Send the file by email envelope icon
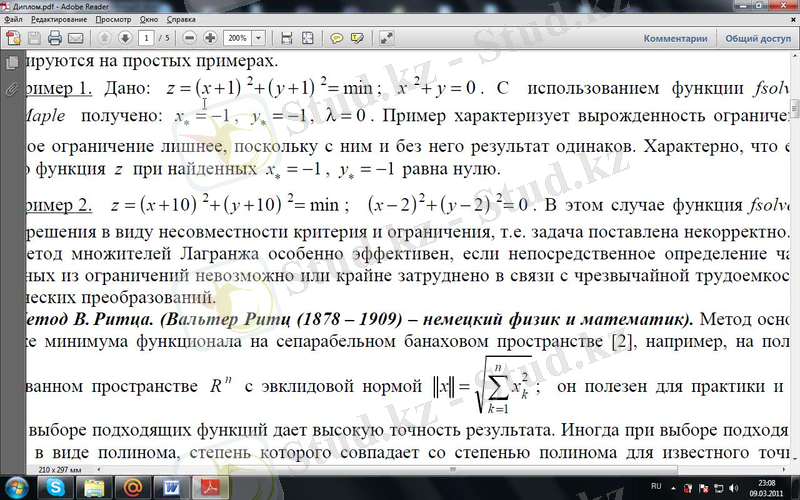Image resolution: width=800 pixels, height=500 pixels. click(x=76, y=38)
